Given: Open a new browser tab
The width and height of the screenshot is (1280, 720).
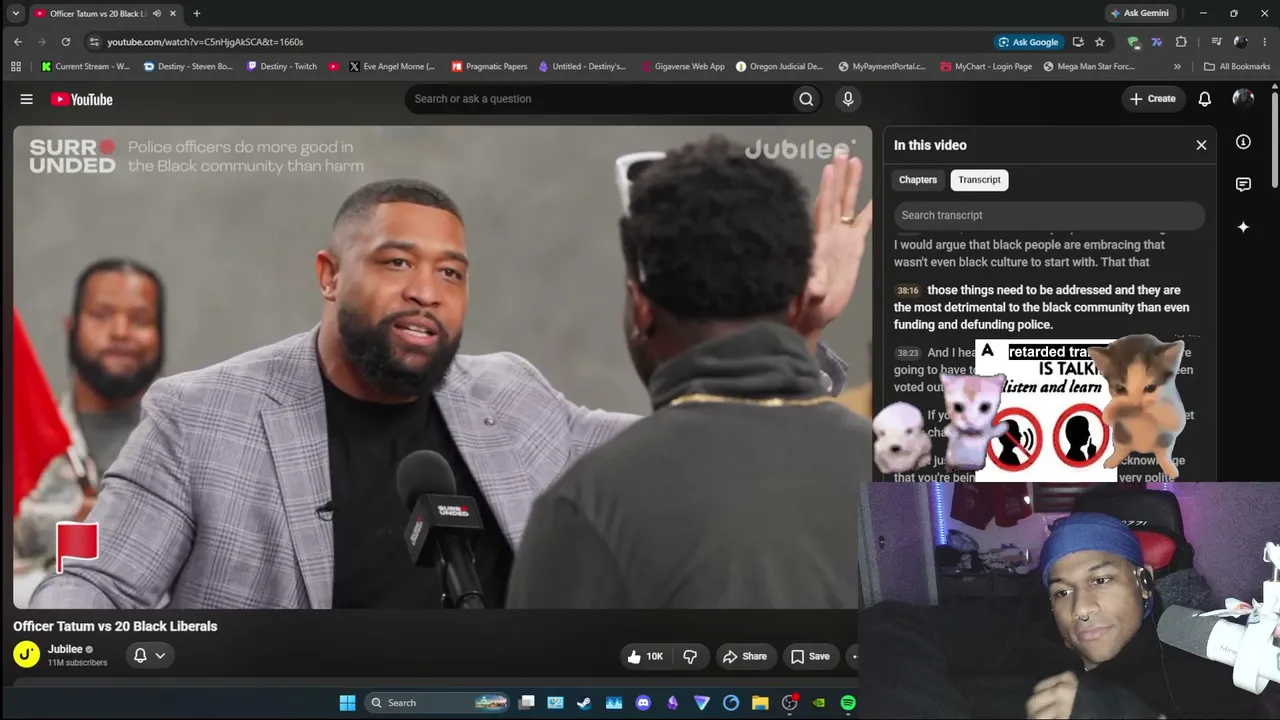Looking at the screenshot, I should 196,13.
